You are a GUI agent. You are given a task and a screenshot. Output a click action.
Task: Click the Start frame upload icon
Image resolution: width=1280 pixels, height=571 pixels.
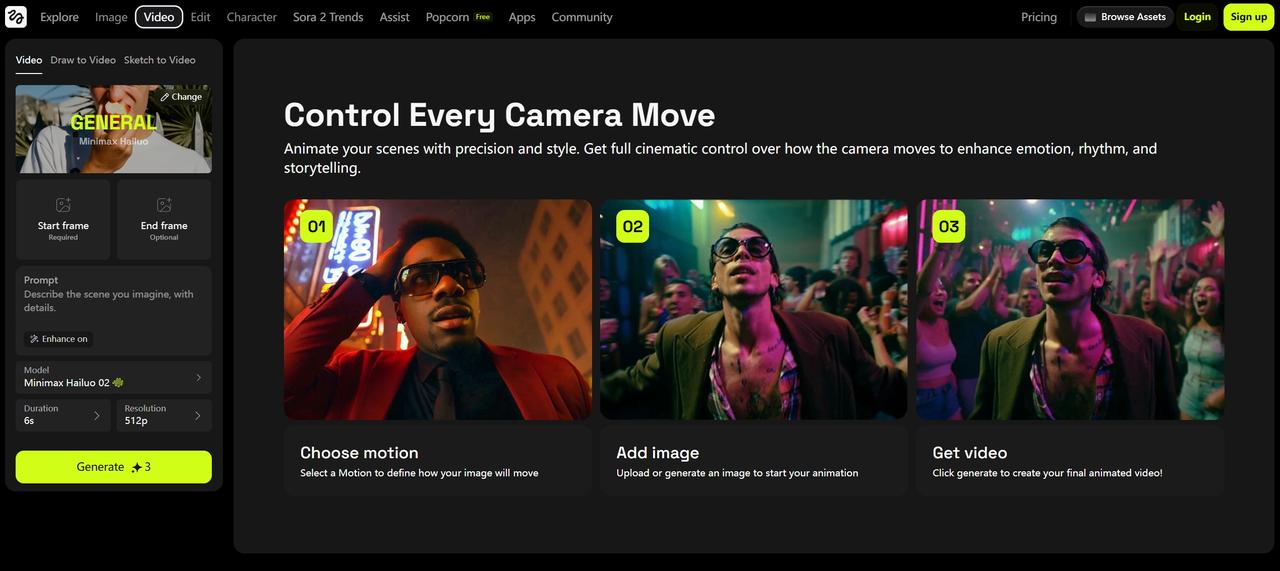(63, 205)
